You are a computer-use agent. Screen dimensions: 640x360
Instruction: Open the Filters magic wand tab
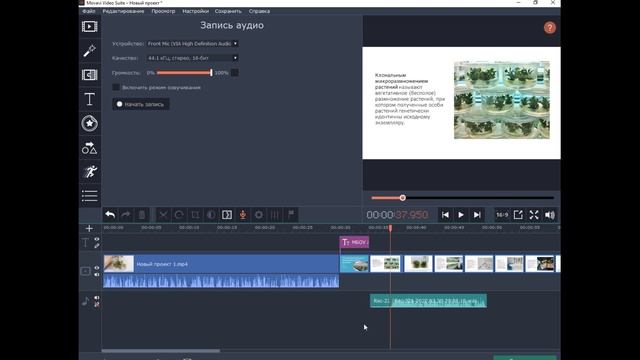89,51
